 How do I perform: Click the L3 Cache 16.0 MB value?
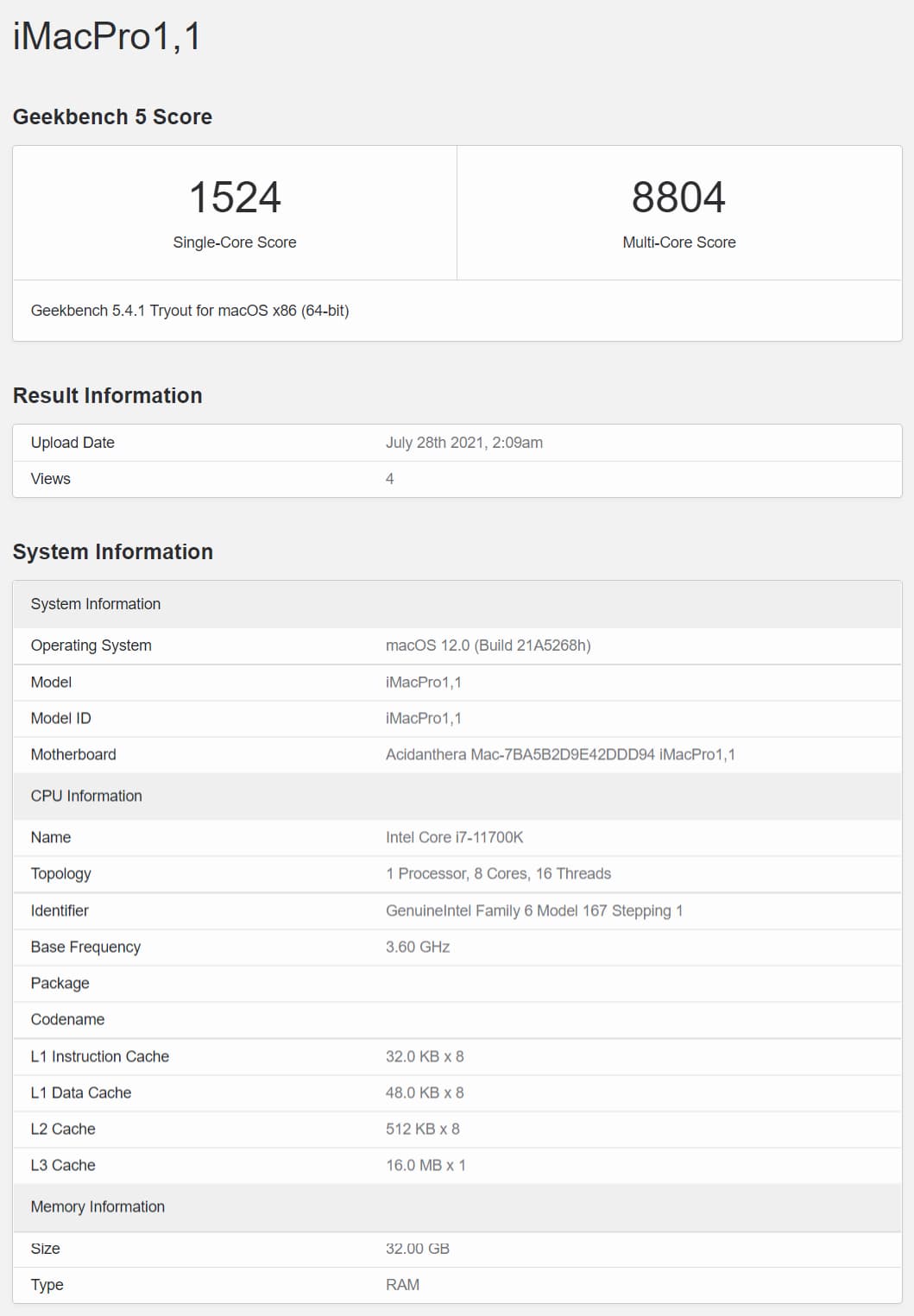425,1165
